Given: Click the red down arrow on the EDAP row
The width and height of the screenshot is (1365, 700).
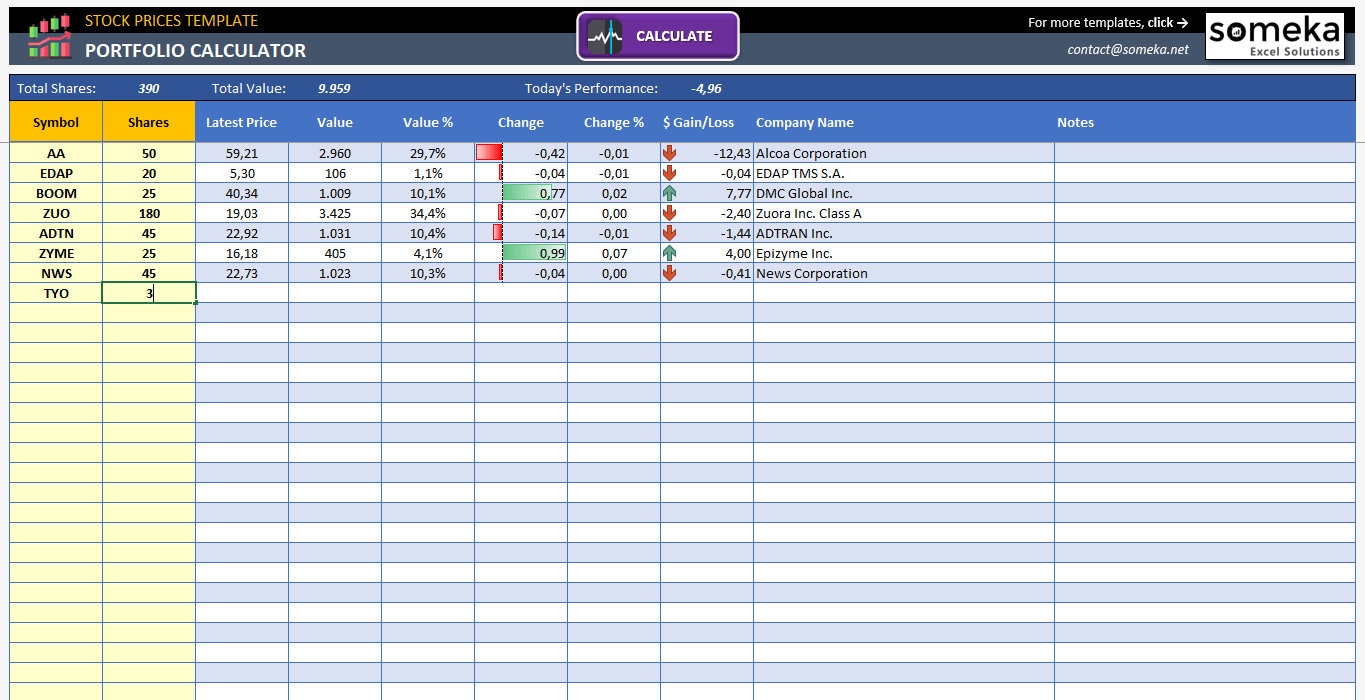Looking at the screenshot, I should coord(668,173).
